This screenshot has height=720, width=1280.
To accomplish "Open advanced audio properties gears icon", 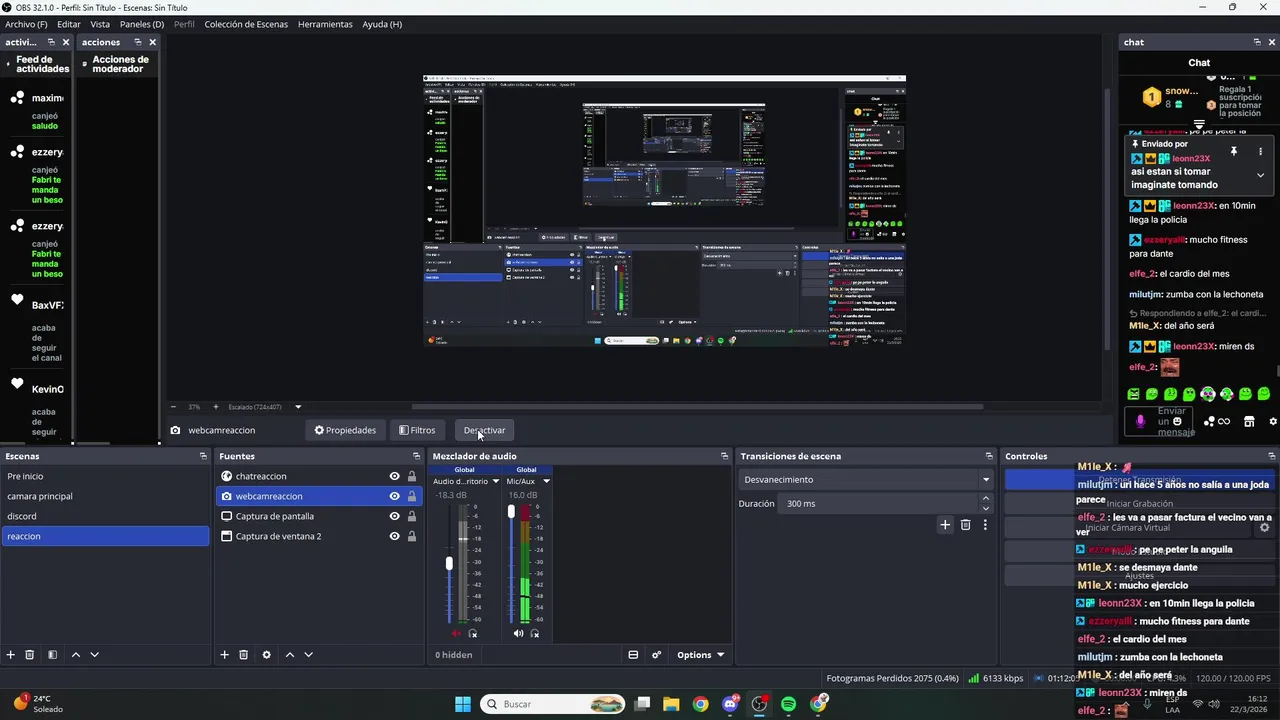I will pyautogui.click(x=657, y=655).
